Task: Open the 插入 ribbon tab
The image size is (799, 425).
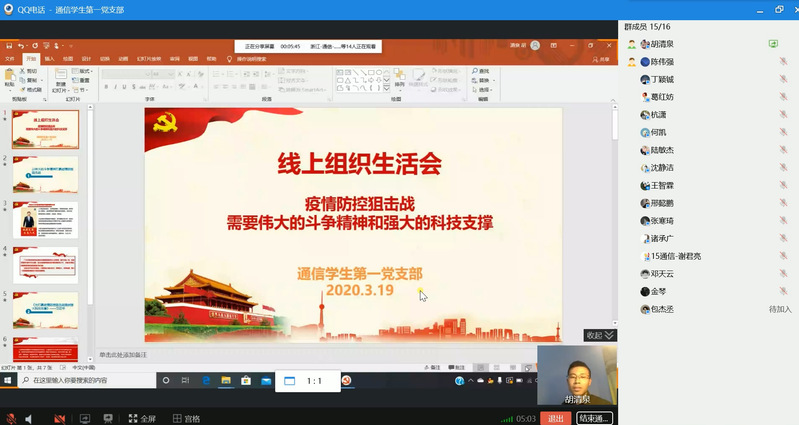Action: click(x=49, y=58)
